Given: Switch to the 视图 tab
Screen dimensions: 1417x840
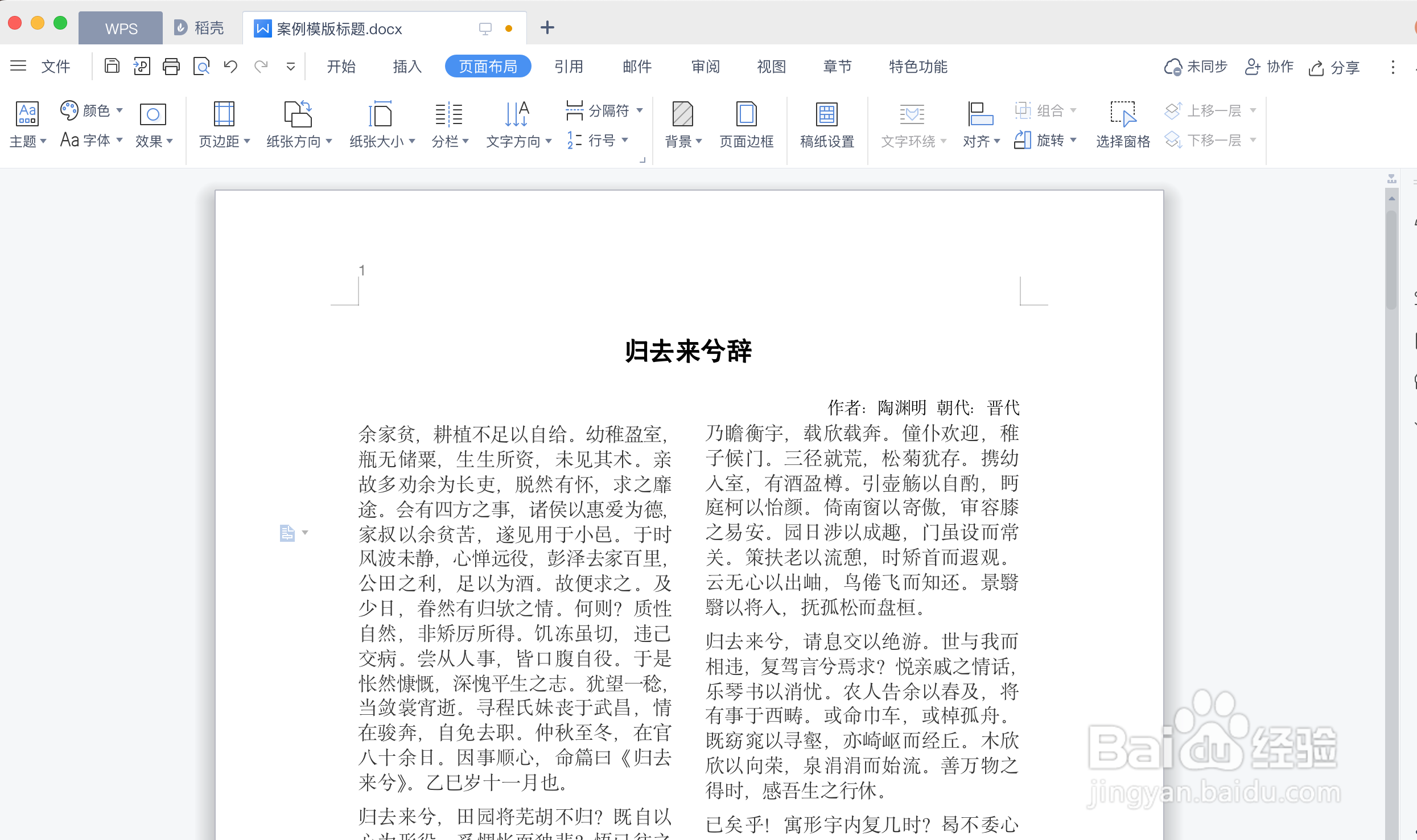Looking at the screenshot, I should [x=772, y=67].
